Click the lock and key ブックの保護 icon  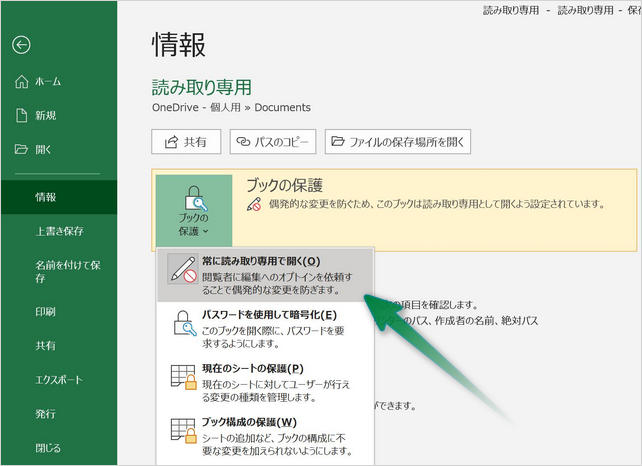coord(195,198)
